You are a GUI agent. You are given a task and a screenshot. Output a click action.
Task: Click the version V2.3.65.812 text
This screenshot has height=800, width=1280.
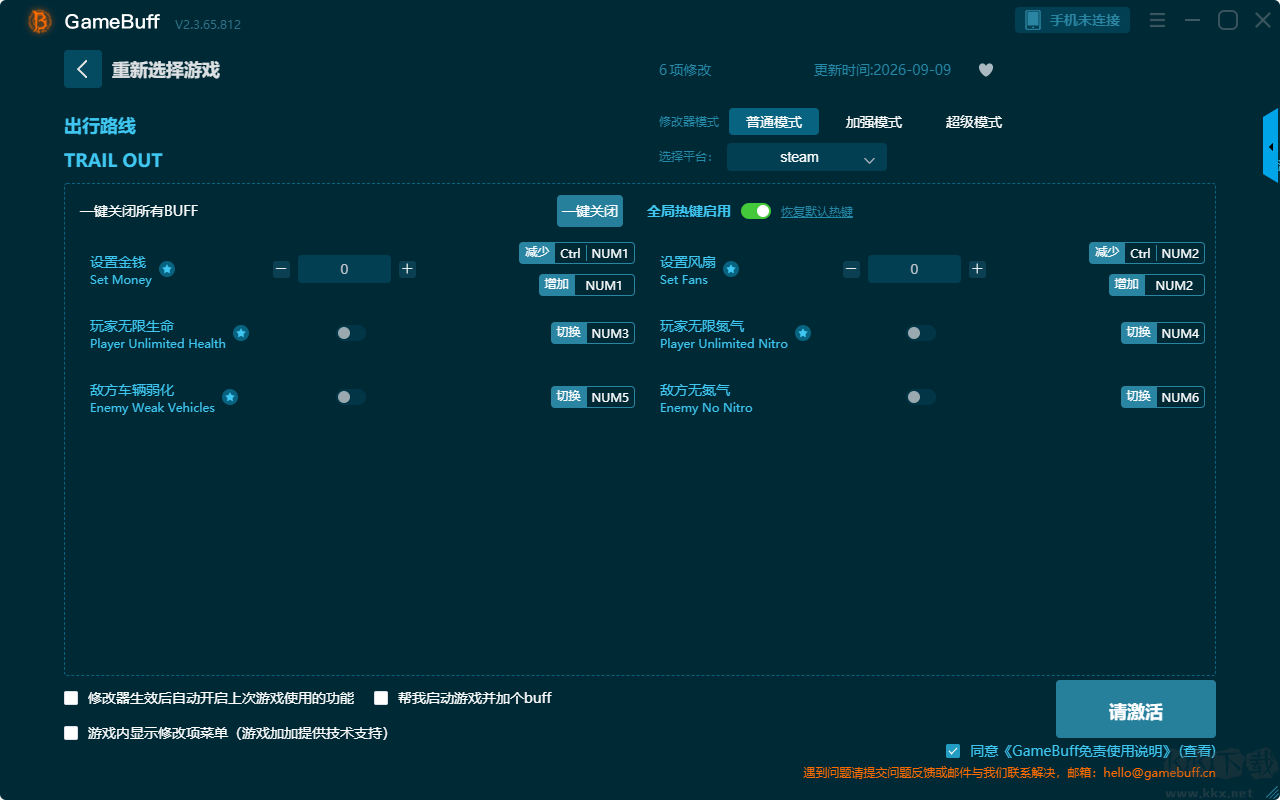pos(208,24)
